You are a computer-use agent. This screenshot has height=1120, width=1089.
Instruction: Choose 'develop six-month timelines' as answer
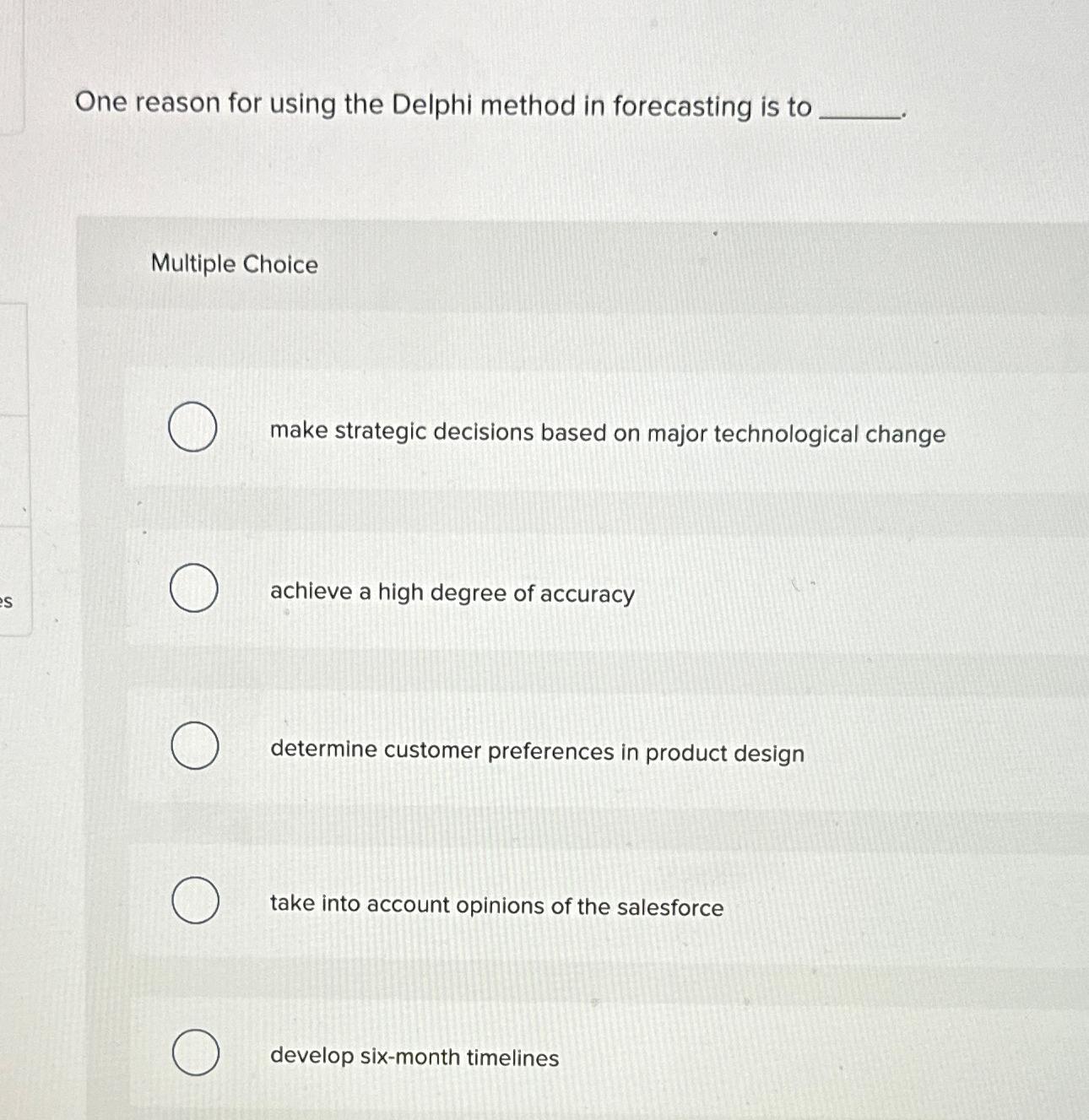pos(413,1058)
